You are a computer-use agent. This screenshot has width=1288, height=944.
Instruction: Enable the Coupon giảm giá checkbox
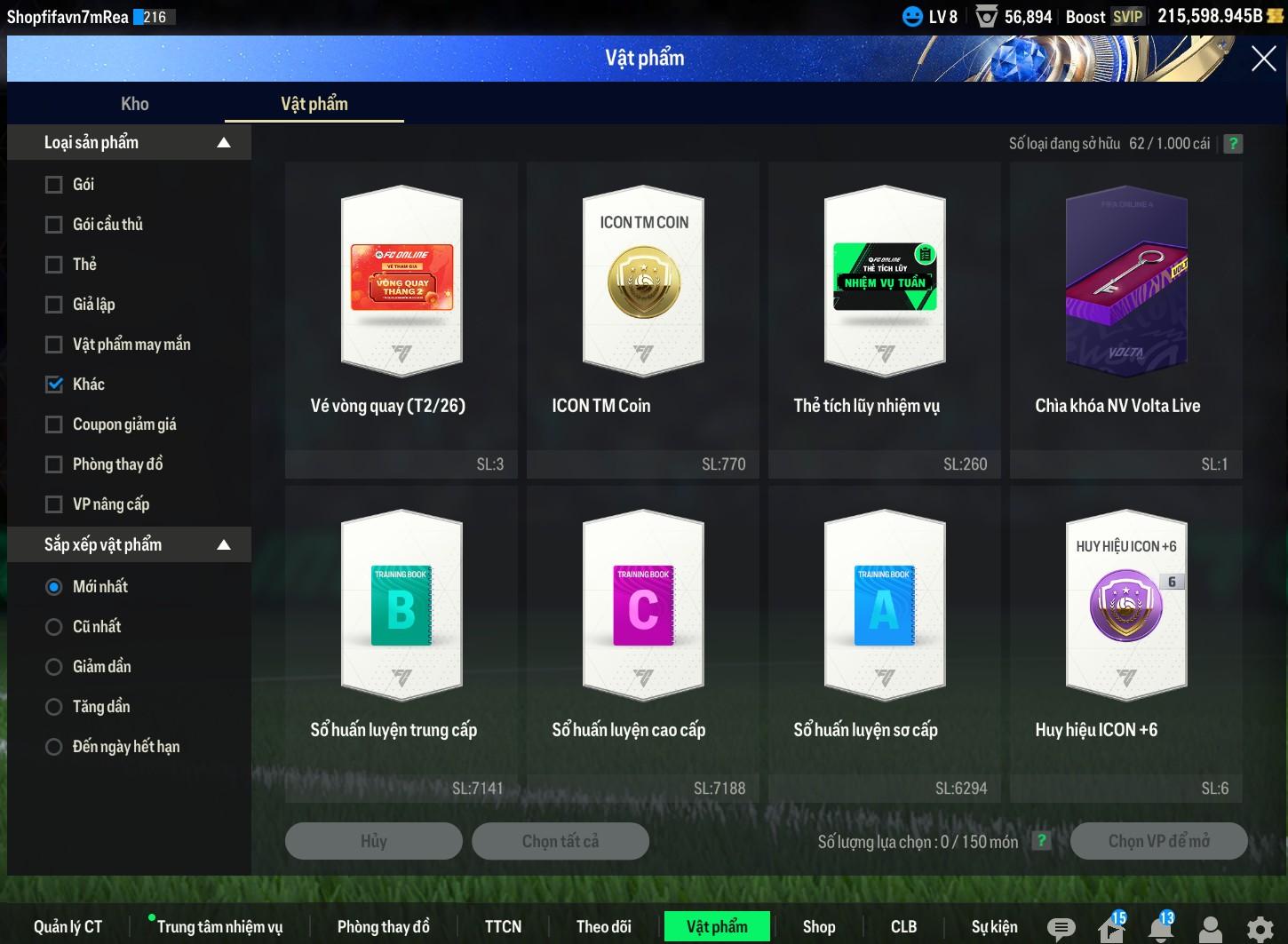click(54, 424)
